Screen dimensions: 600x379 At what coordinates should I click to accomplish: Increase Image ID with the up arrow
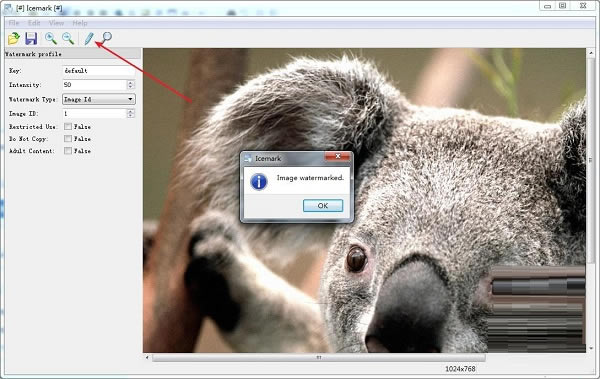131,111
